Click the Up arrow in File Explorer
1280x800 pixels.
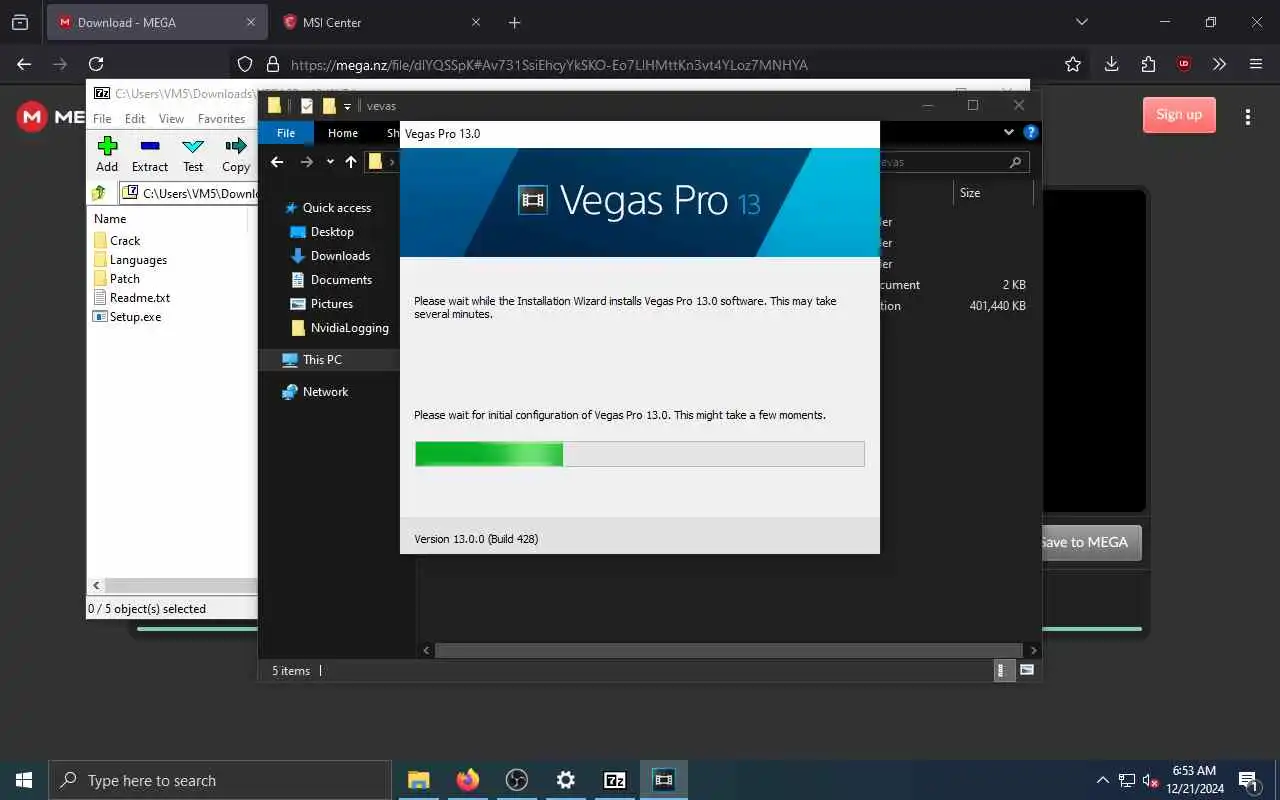tap(351, 162)
